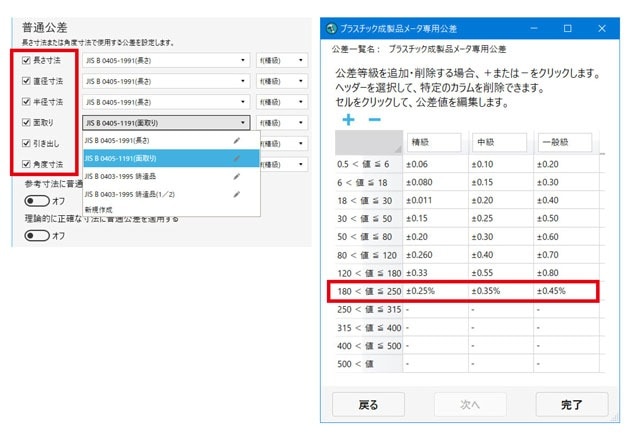Click the 精級 column header field

[433, 143]
